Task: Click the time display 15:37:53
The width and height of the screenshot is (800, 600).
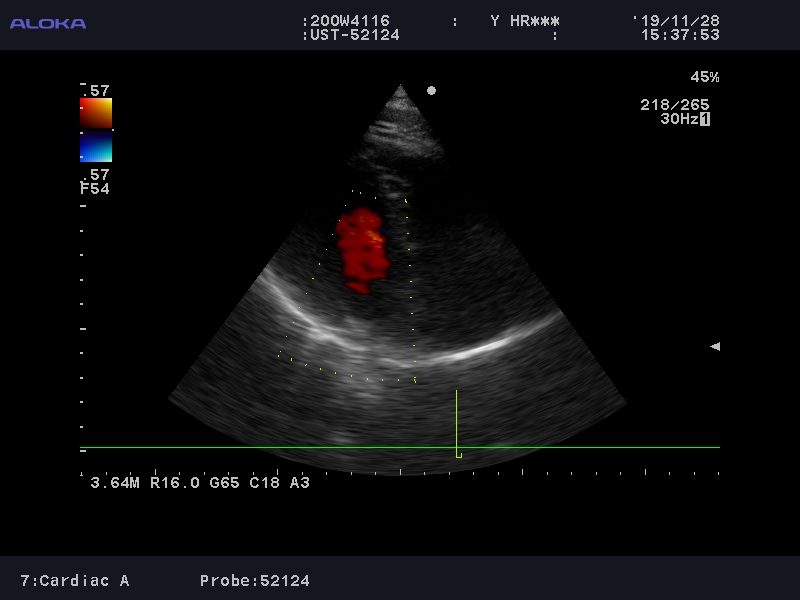Action: point(680,35)
